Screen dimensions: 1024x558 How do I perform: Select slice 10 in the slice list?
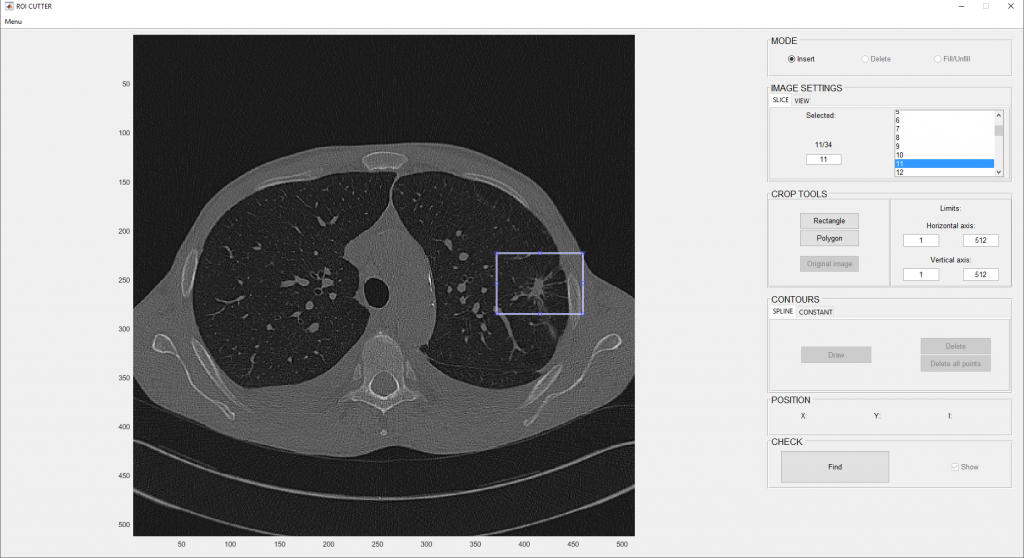[944, 155]
